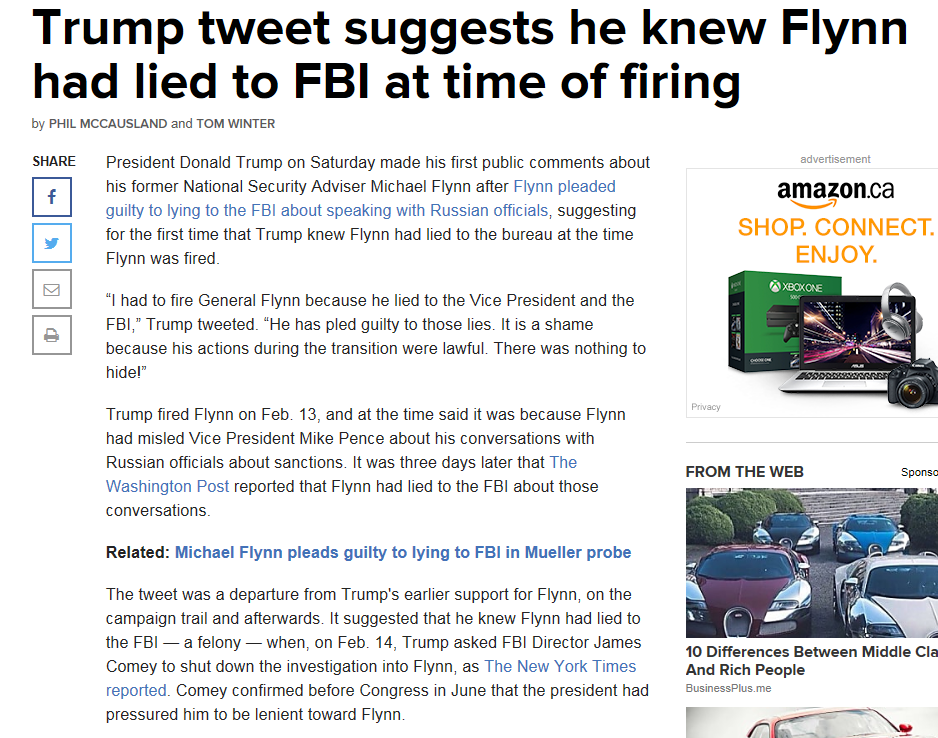Open 'Michael Flynn pleads guilty' related link

click(x=403, y=552)
